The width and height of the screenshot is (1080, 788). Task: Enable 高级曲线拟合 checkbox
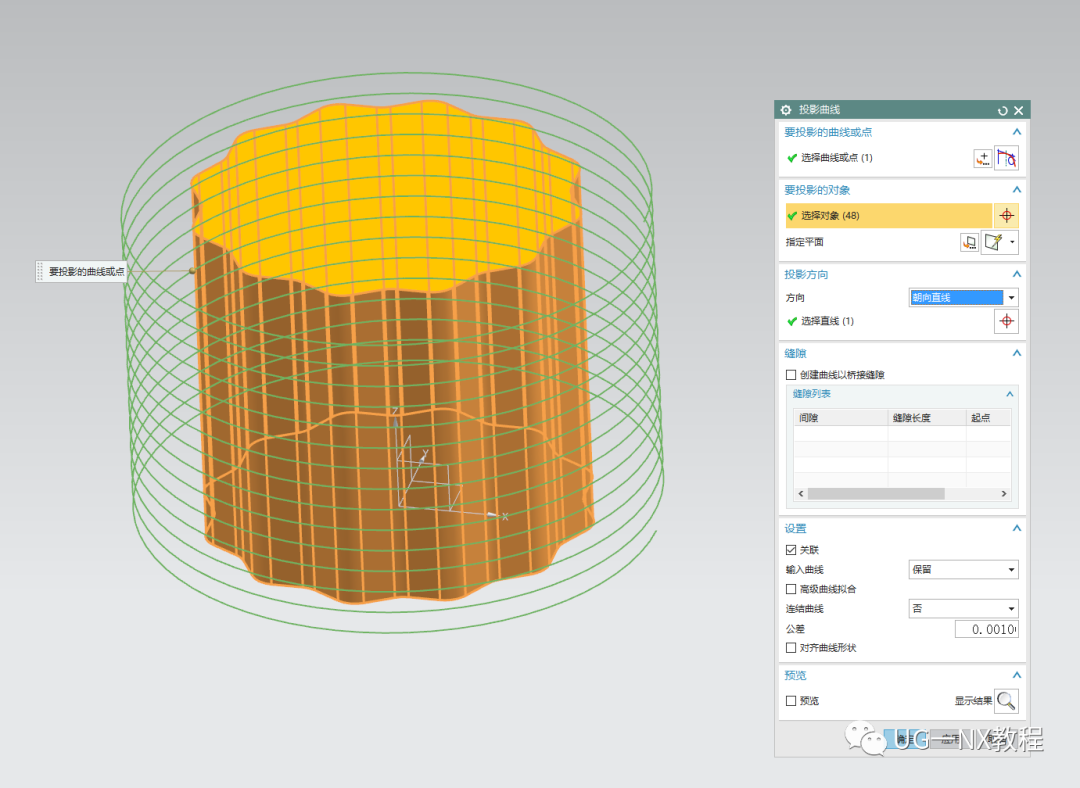point(791,589)
